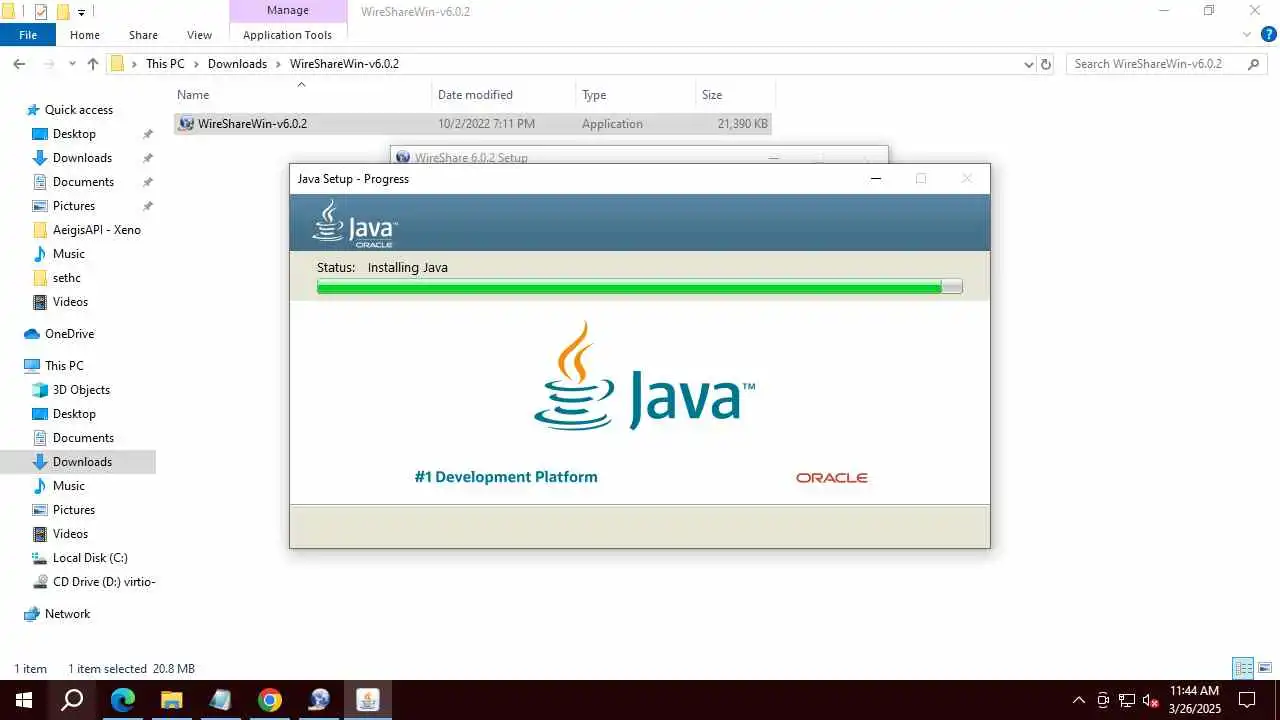
Task: Click the muted volume tray icon
Action: [1151, 701]
